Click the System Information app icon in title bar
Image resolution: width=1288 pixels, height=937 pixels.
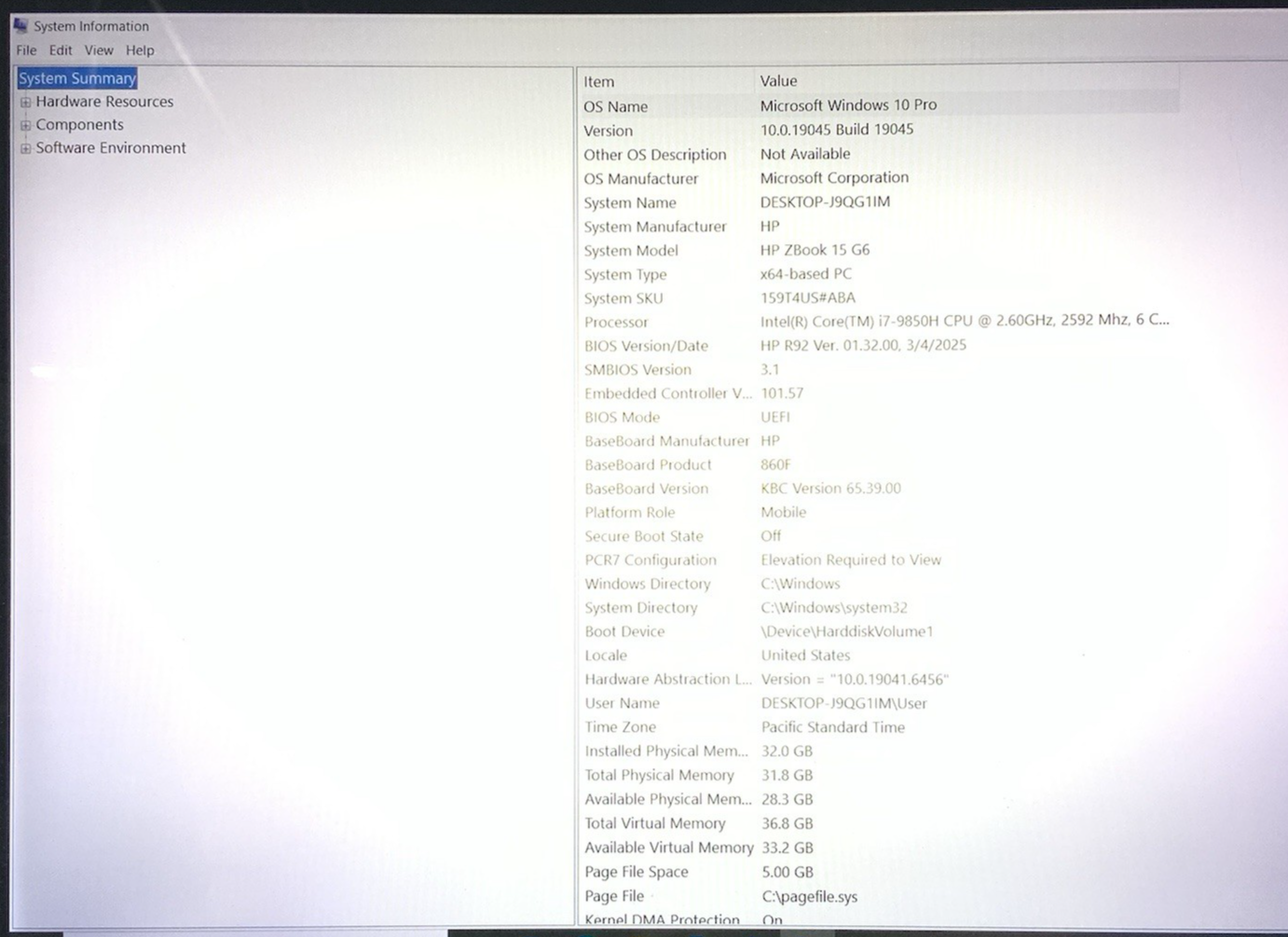click(21, 25)
